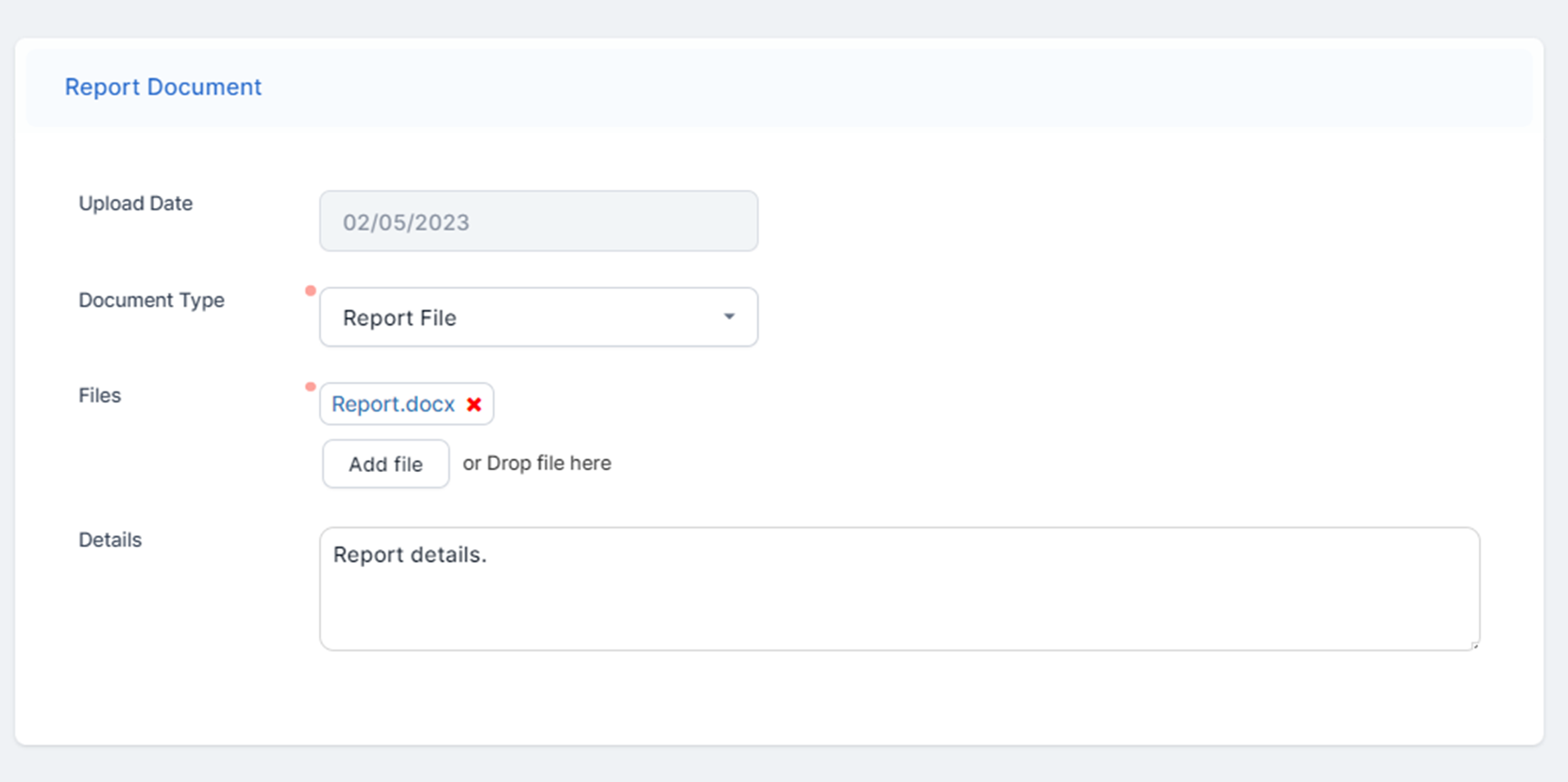Click the required dot beside Files
Screen dimensions: 1568x782
[310, 387]
